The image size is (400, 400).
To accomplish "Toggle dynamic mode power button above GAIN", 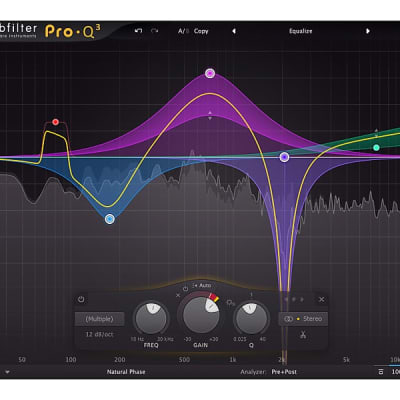I will (x=186, y=289).
